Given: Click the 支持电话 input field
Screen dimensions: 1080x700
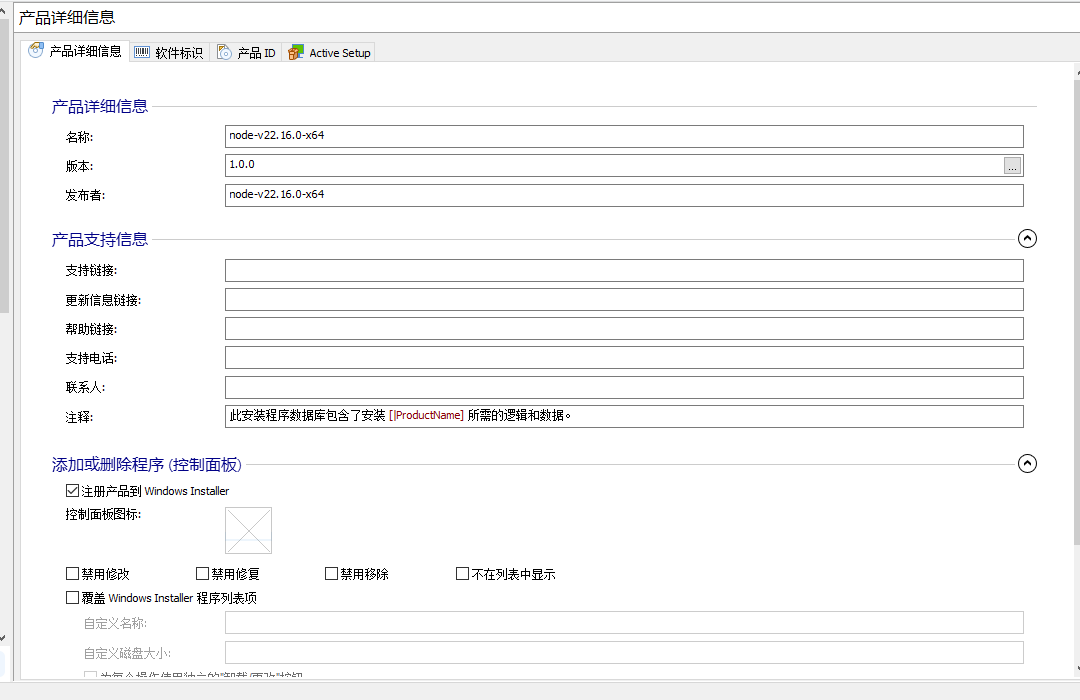Looking at the screenshot, I should tap(624, 358).
